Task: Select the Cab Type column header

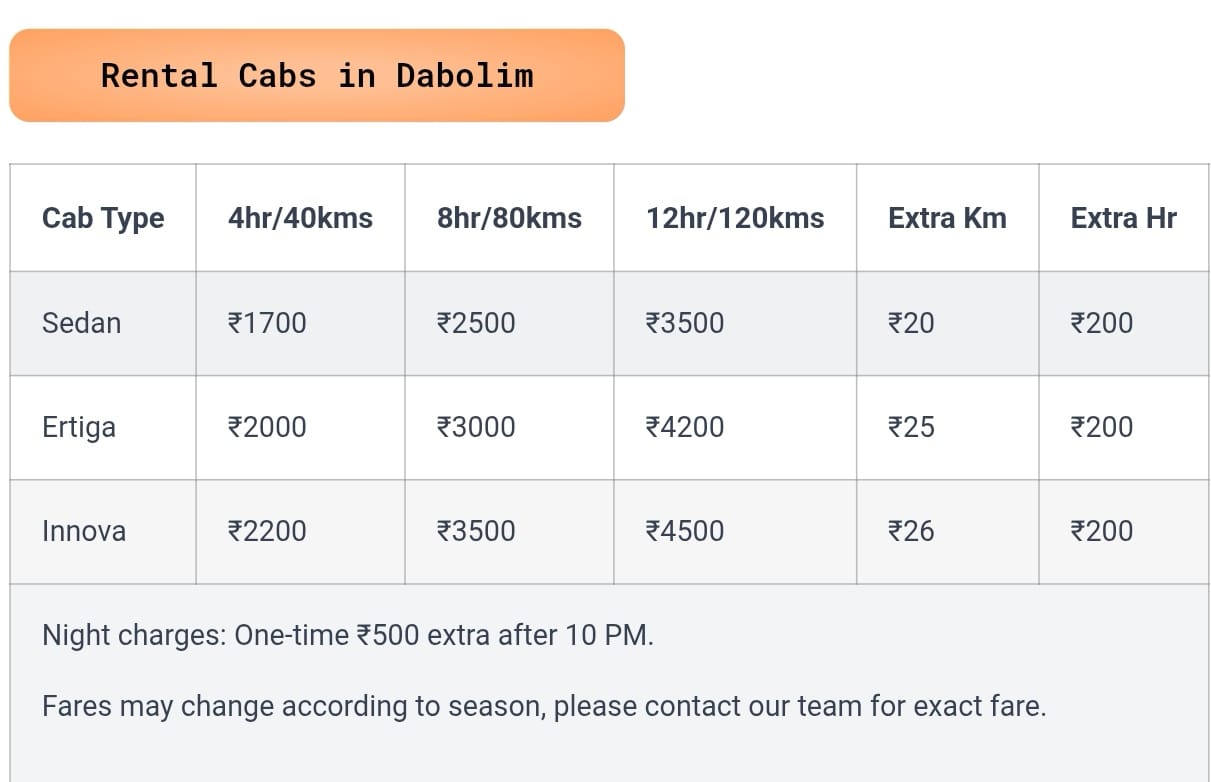Action: pyautogui.click(x=103, y=218)
